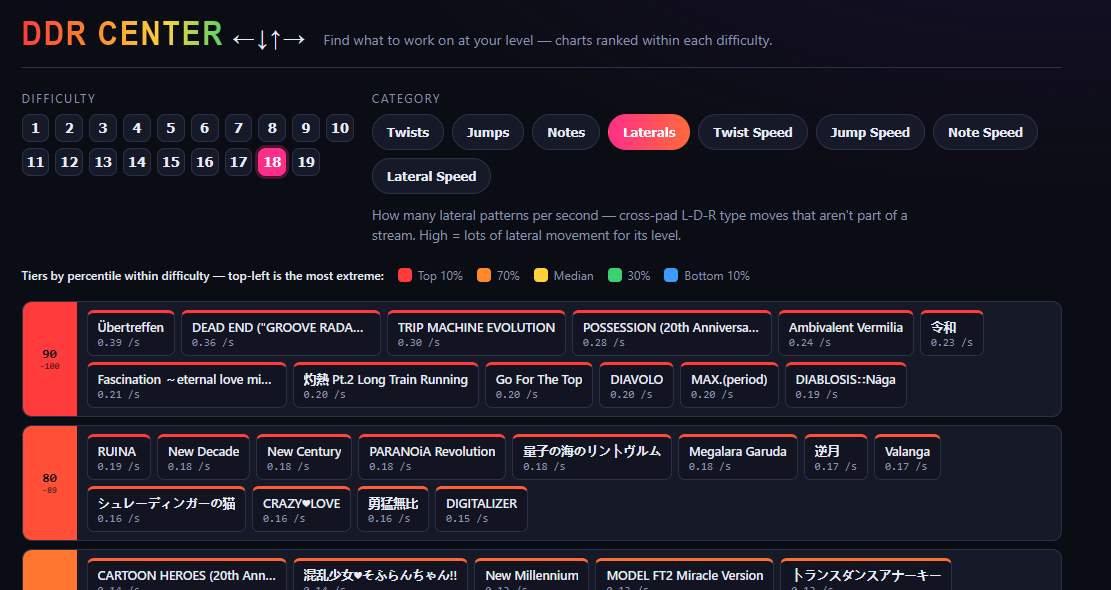This screenshot has width=1111, height=590.
Task: Select difficulty level 5
Action: point(171,128)
